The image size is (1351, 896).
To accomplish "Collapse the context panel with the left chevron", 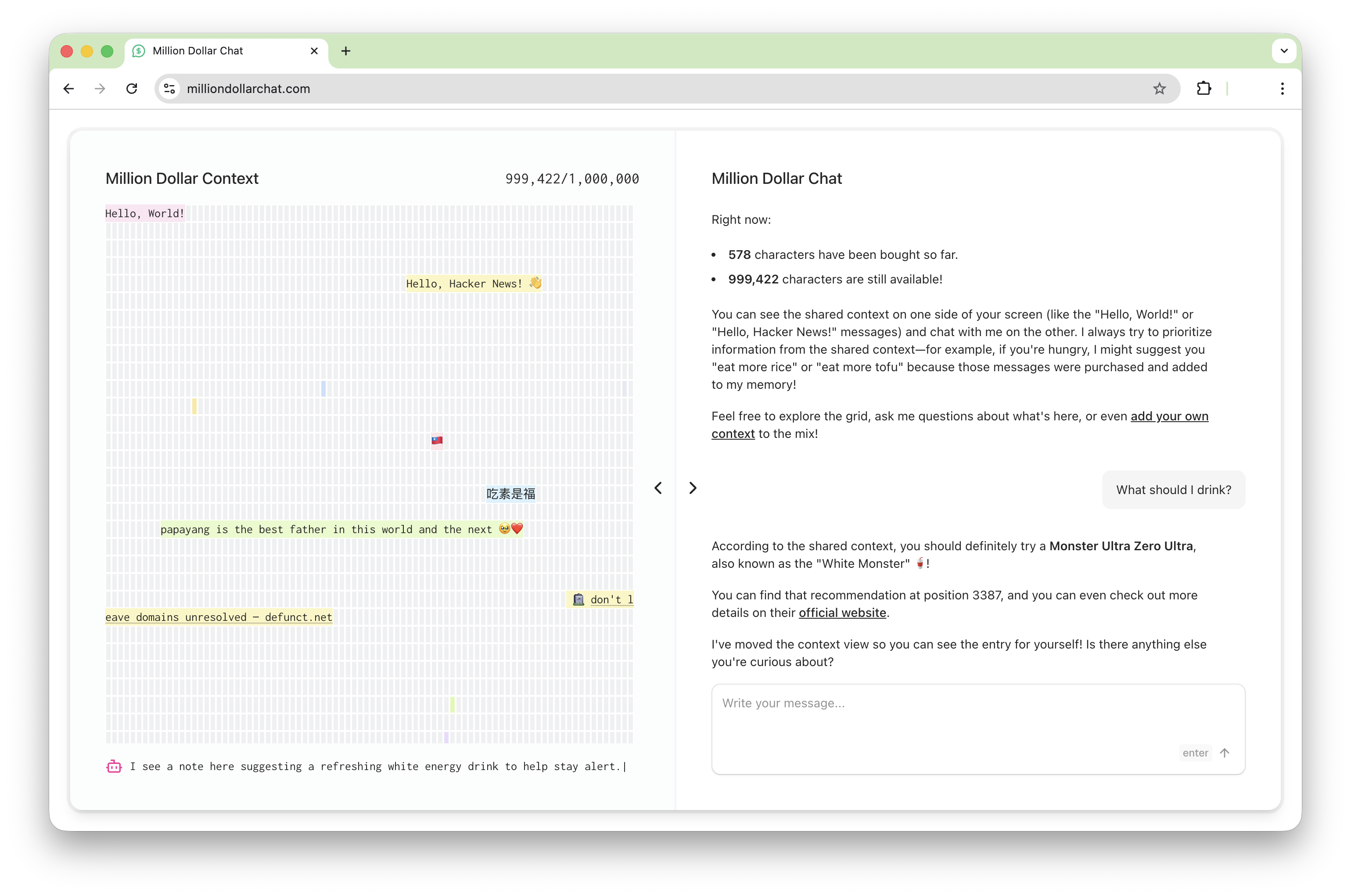I will click(x=658, y=487).
